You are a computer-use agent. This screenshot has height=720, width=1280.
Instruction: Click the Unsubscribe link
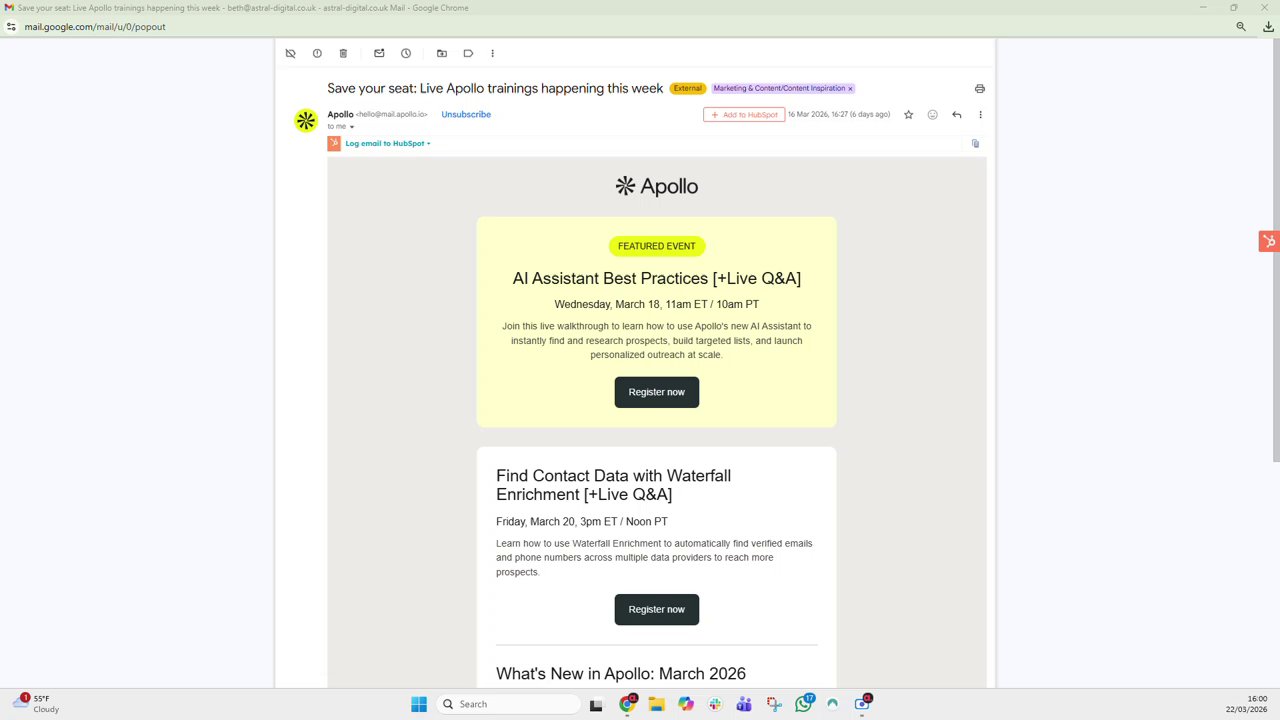(x=466, y=114)
